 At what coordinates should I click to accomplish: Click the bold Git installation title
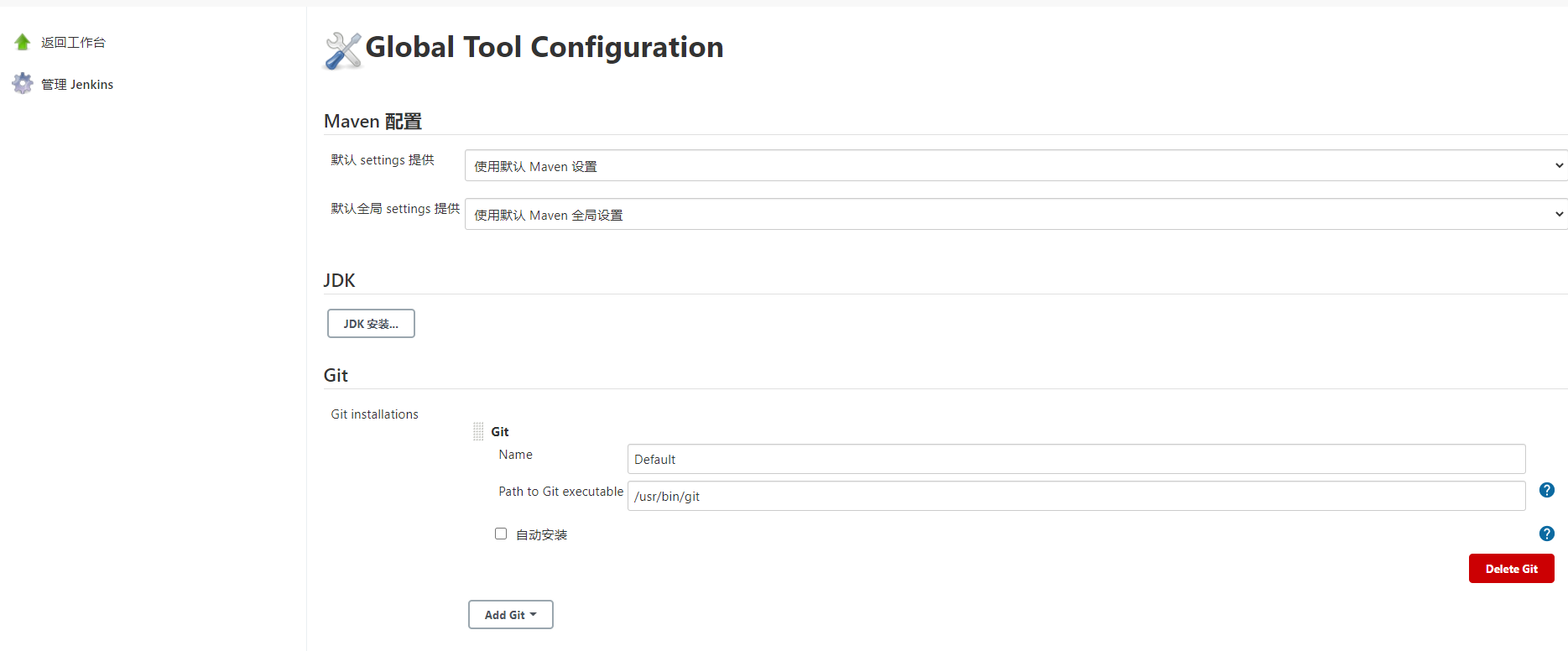[x=500, y=431]
